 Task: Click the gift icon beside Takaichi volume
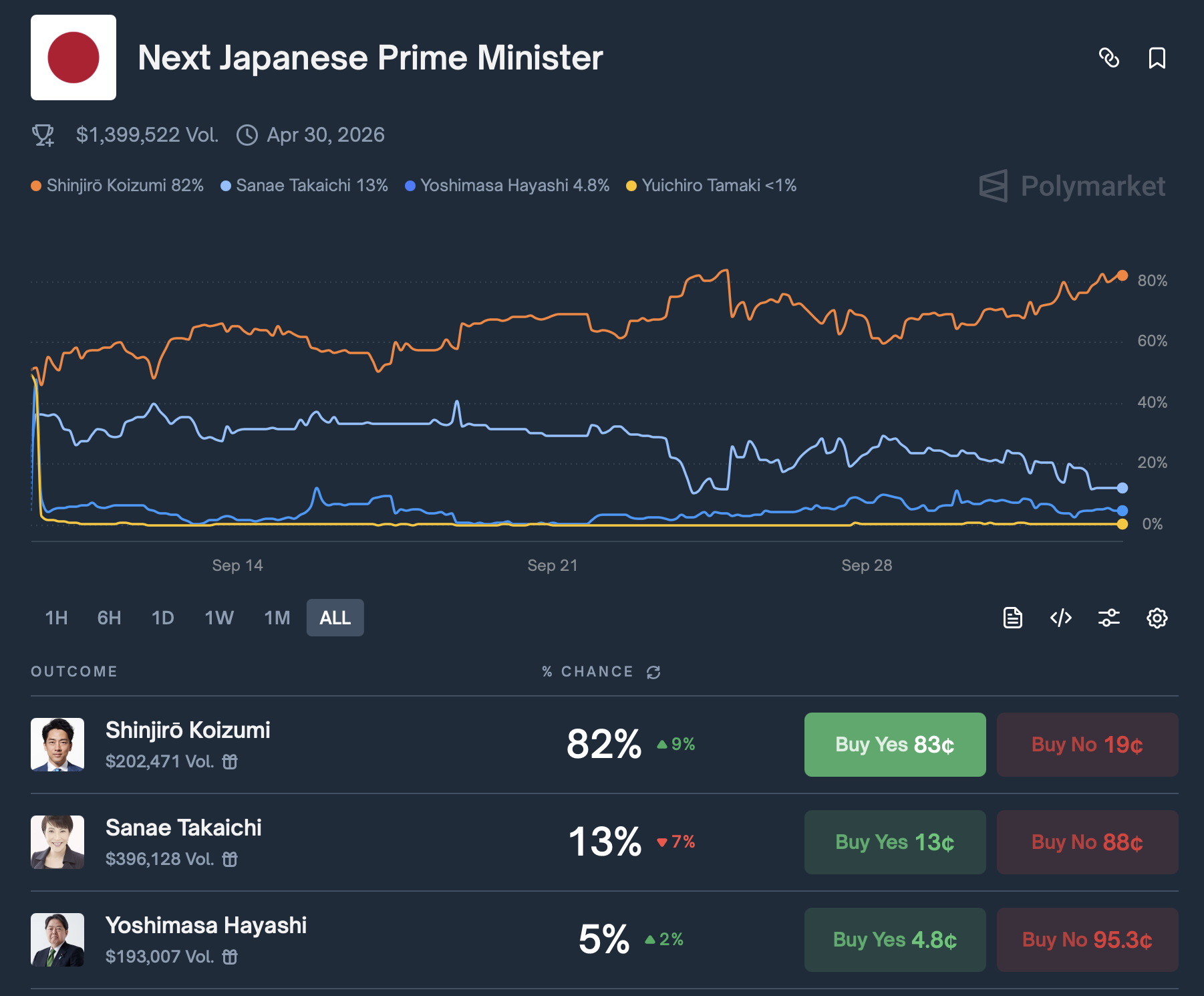pyautogui.click(x=230, y=859)
